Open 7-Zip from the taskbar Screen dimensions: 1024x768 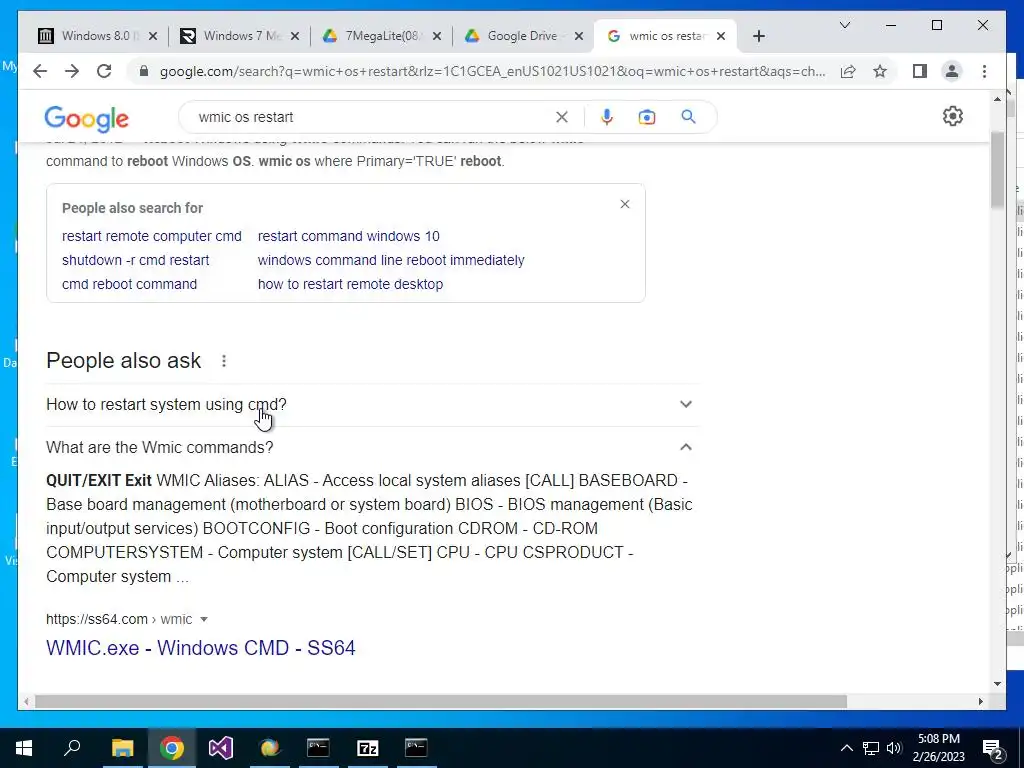click(368, 748)
